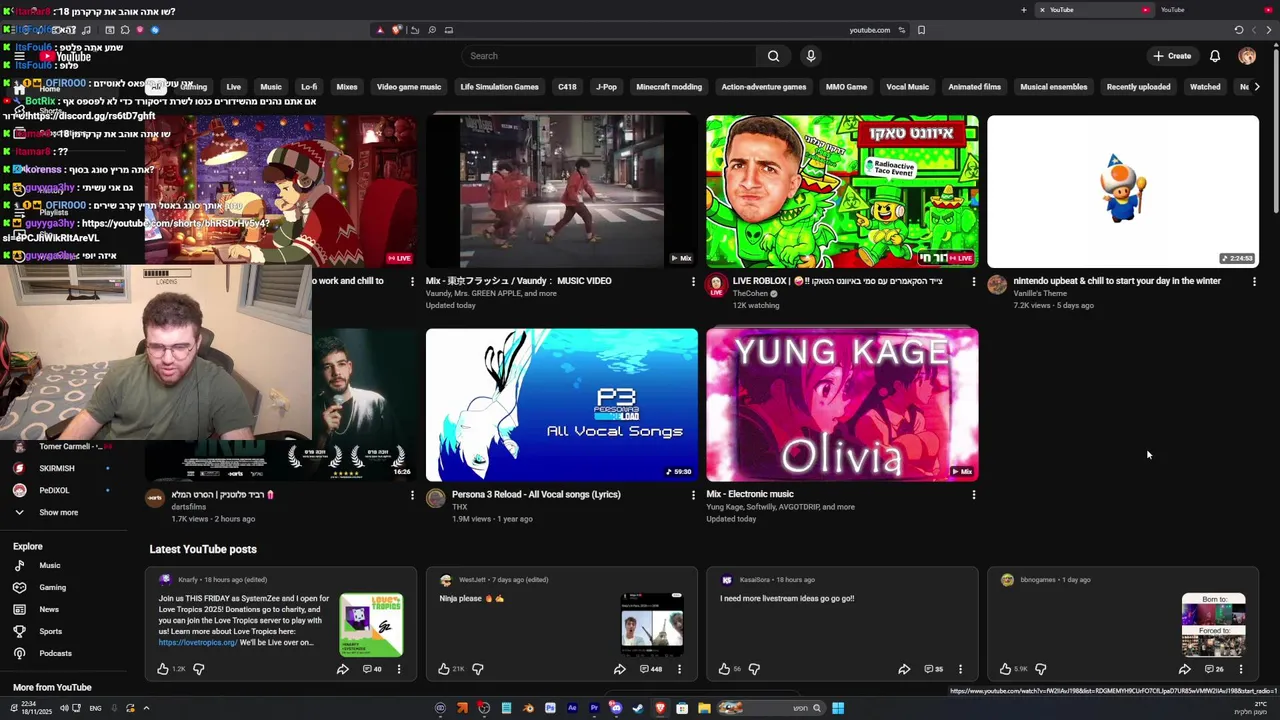Open options menu for Electronic music mix

coord(974,494)
